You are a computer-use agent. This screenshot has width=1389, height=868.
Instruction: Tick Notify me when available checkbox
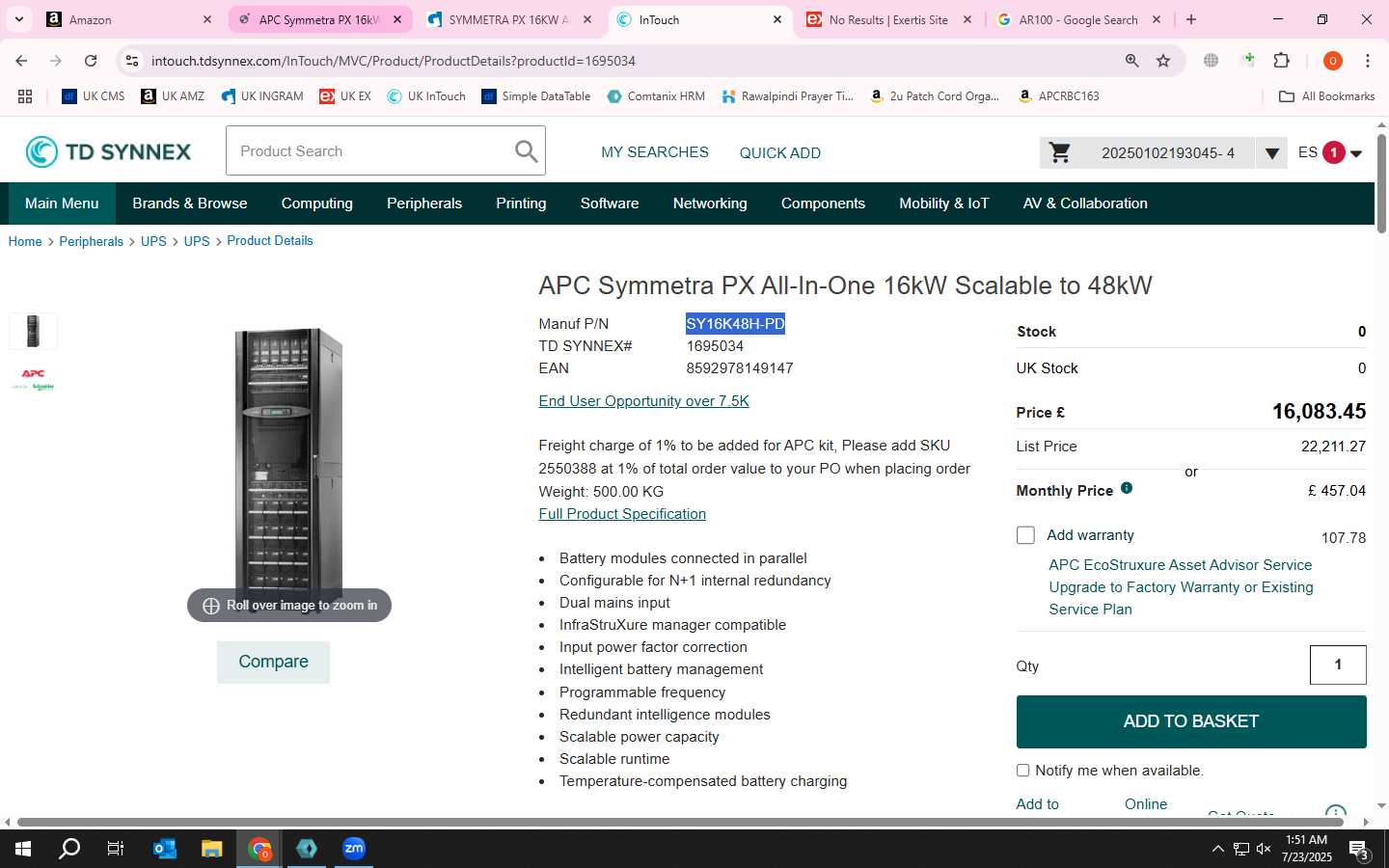pos(1022,770)
